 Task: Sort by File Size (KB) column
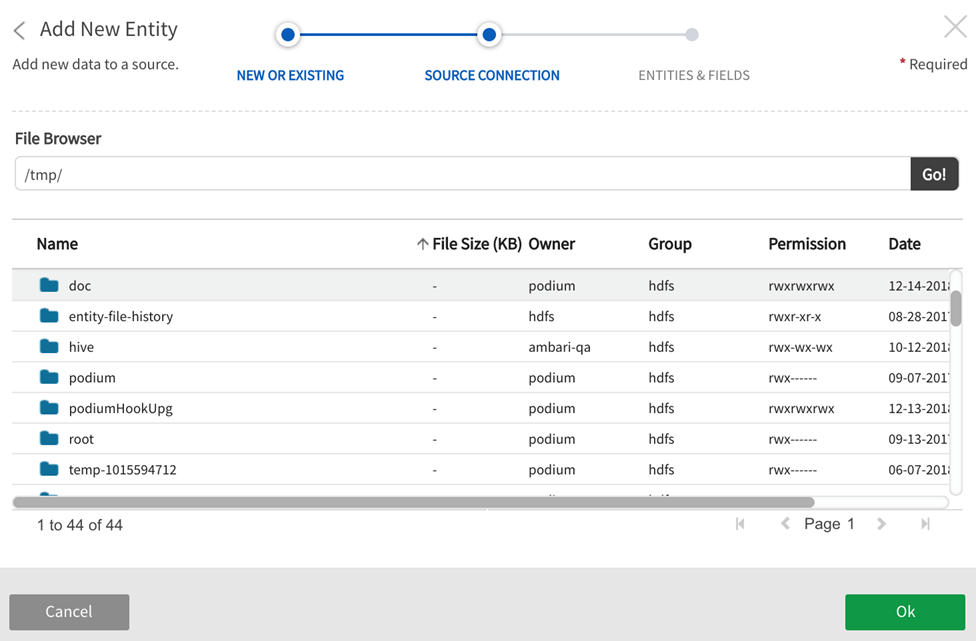(477, 244)
